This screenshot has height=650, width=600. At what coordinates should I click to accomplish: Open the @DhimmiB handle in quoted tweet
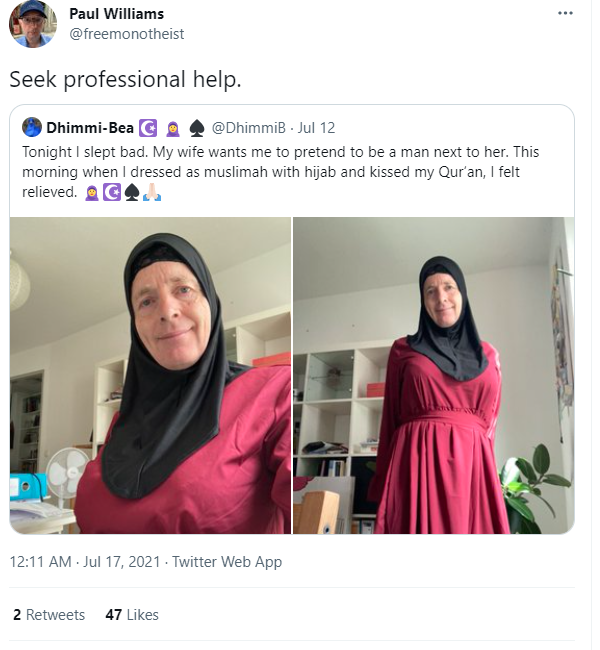point(249,128)
